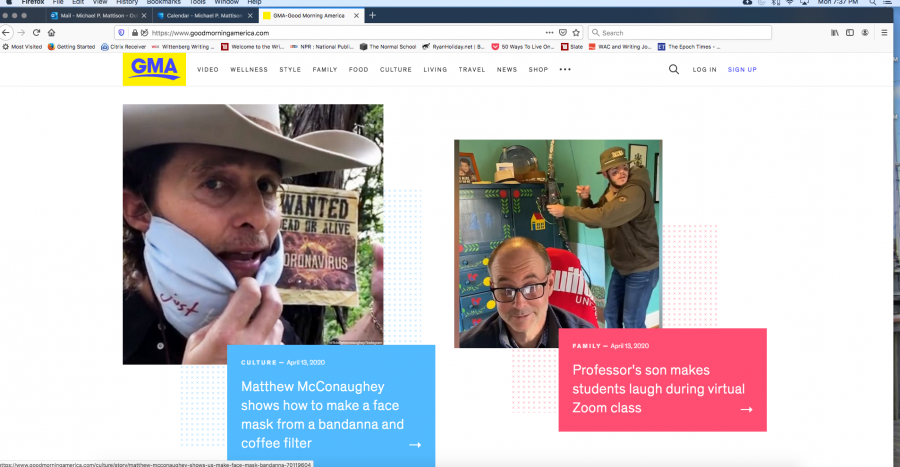Click the arrow on the blue Culture card
900x467 pixels.
click(x=415, y=445)
